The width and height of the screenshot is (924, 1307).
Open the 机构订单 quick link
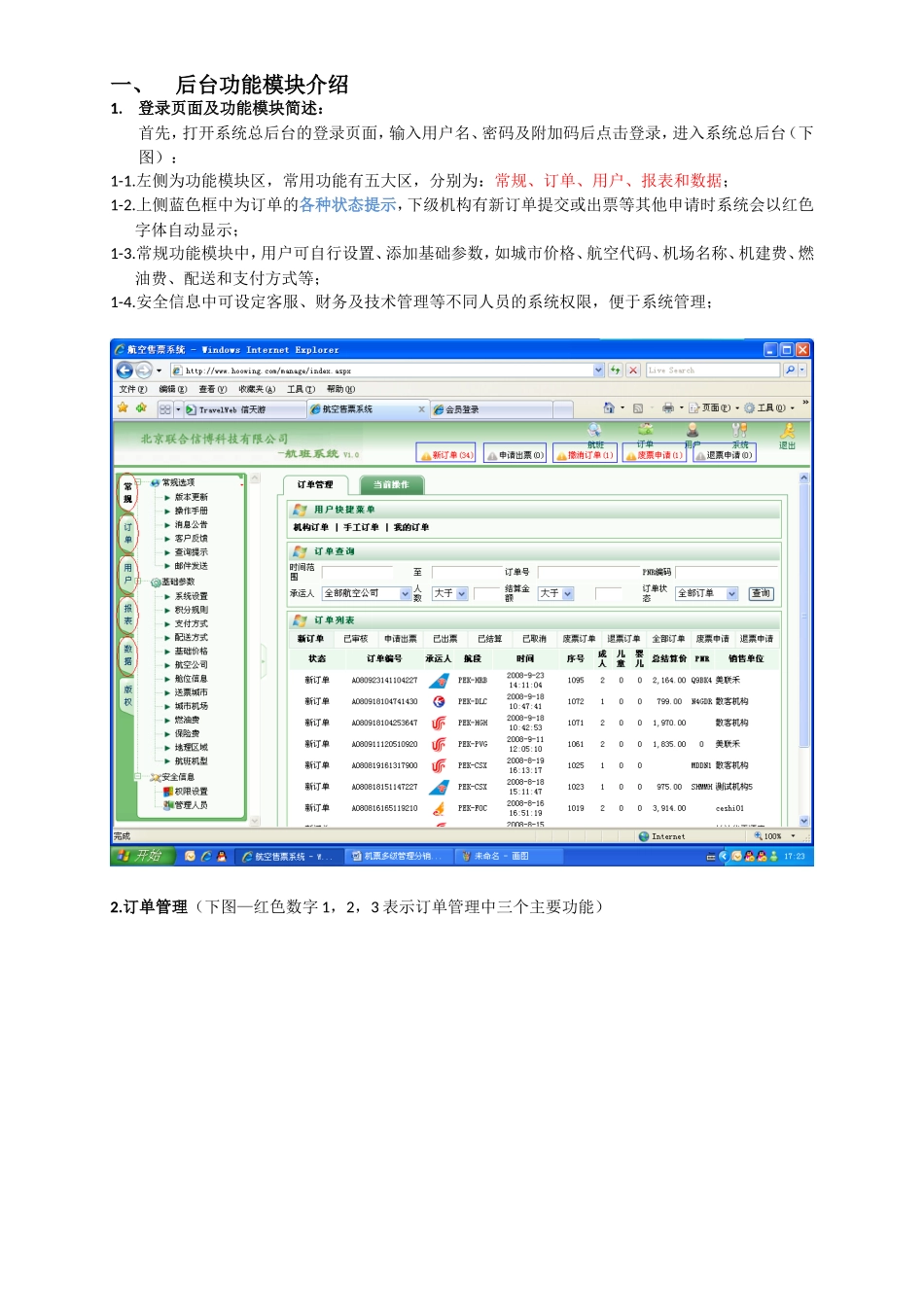(311, 527)
